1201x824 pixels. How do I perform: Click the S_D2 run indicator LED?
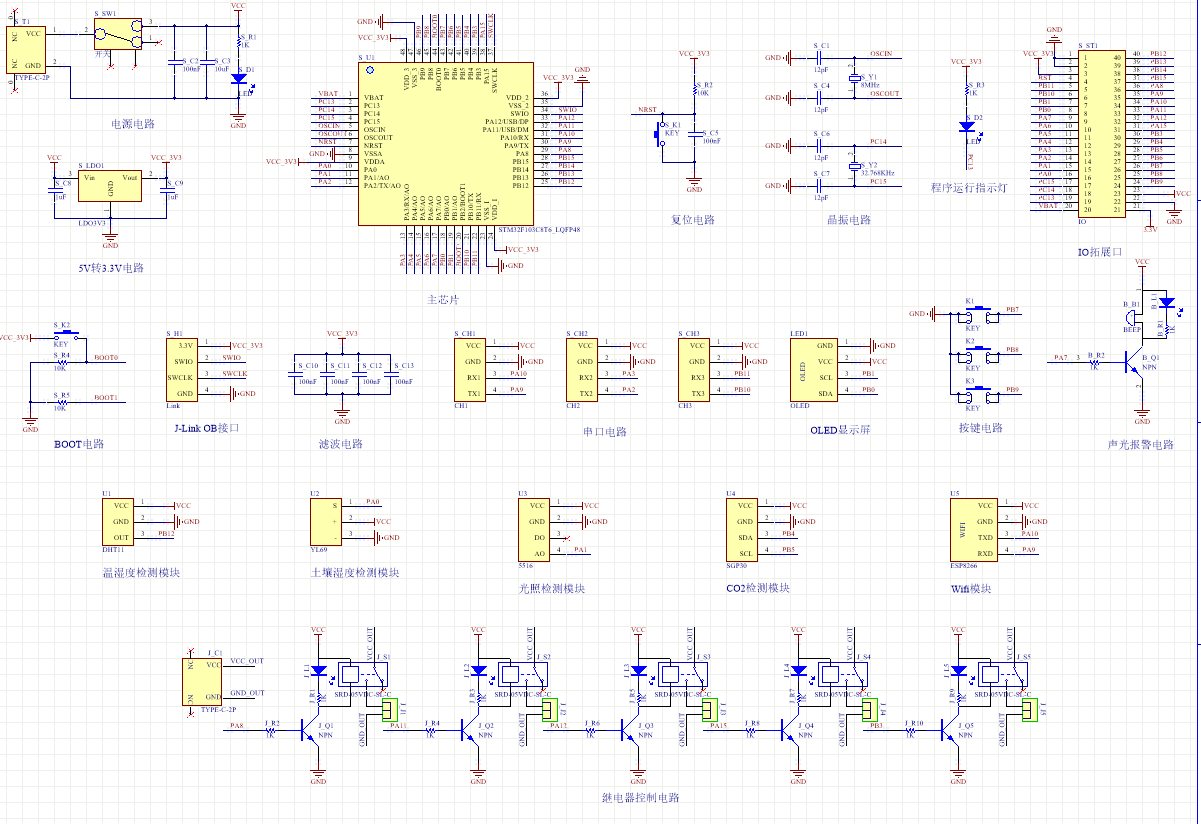click(967, 127)
